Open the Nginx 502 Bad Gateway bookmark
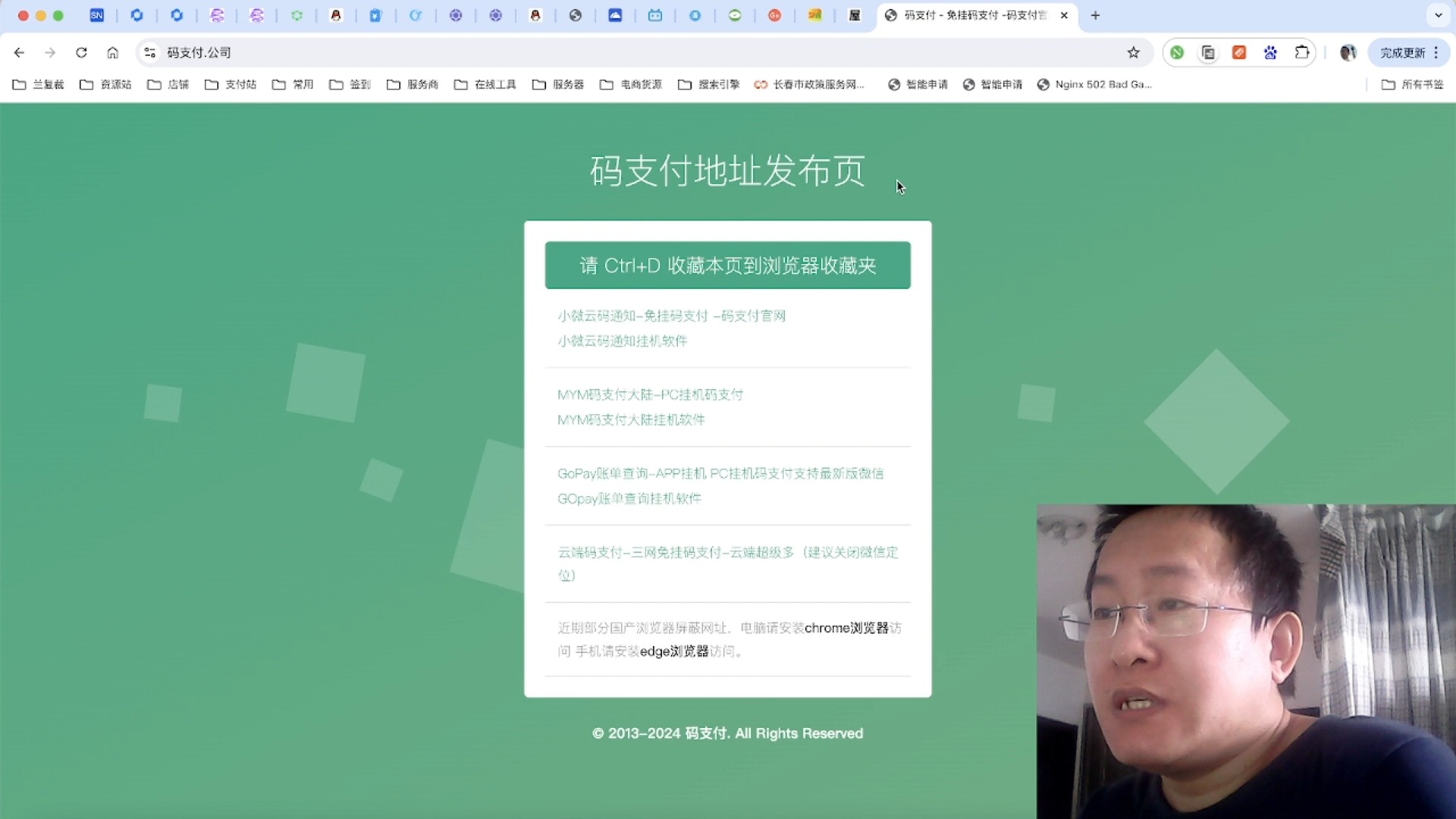This screenshot has width=1456, height=819. click(1094, 84)
